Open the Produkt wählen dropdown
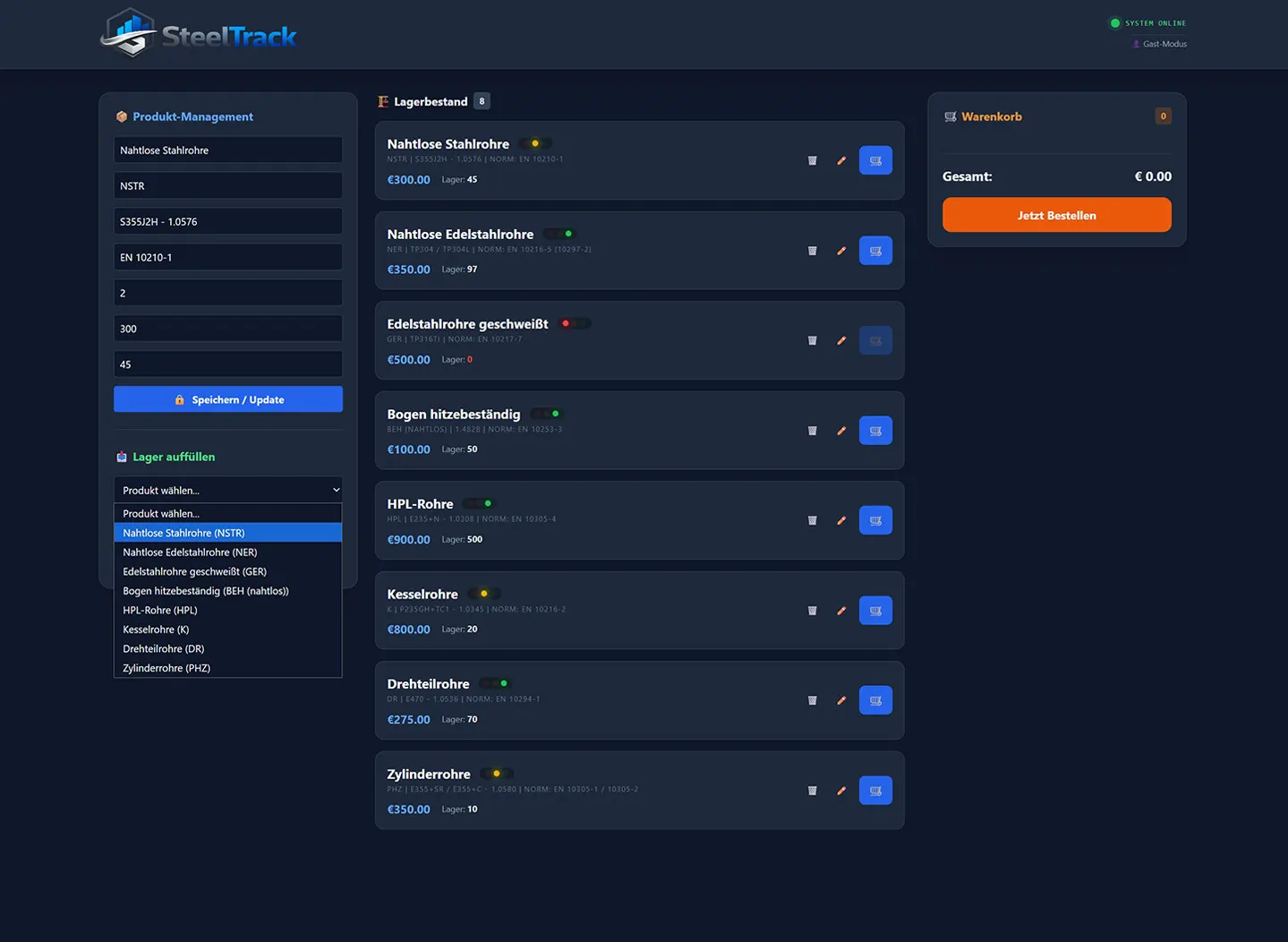The height and width of the screenshot is (942, 1288). coord(227,490)
